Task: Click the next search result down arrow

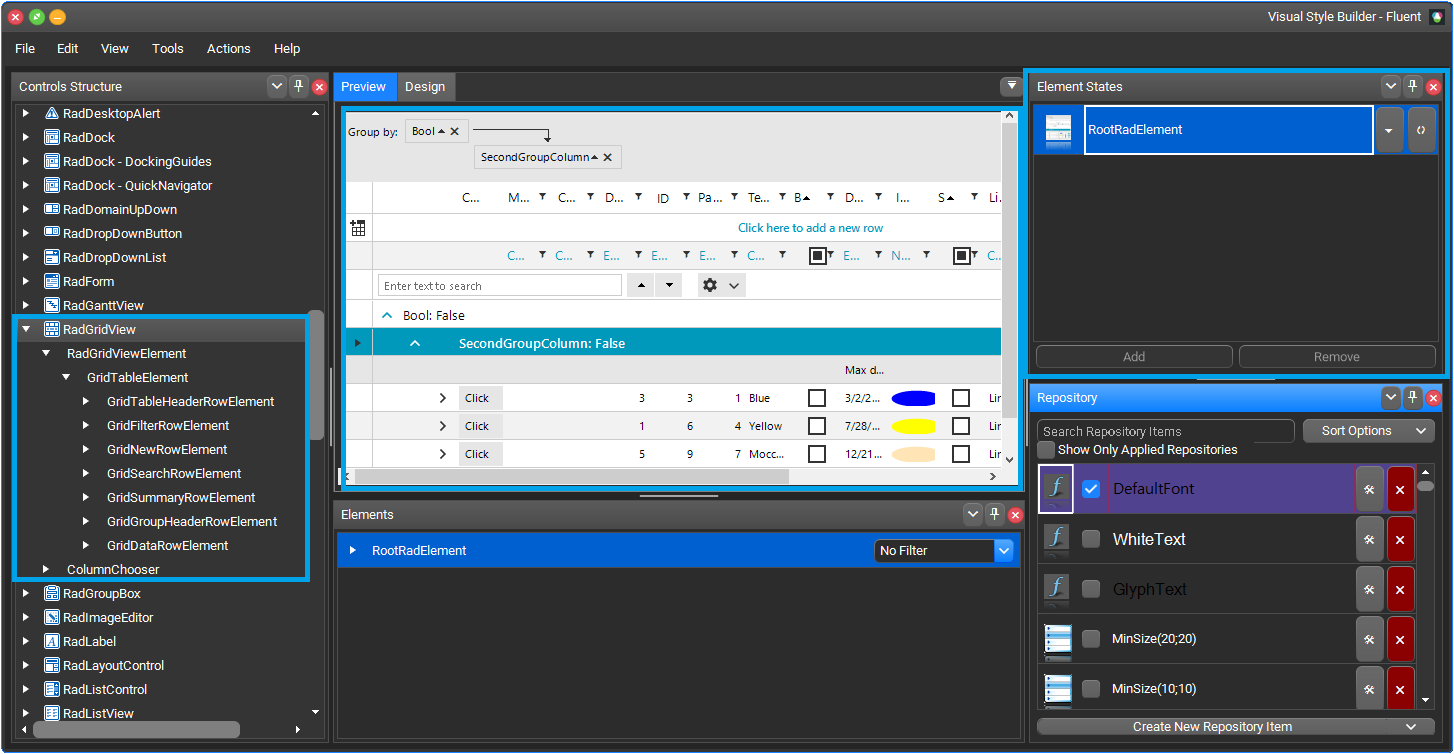Action: pyautogui.click(x=668, y=285)
